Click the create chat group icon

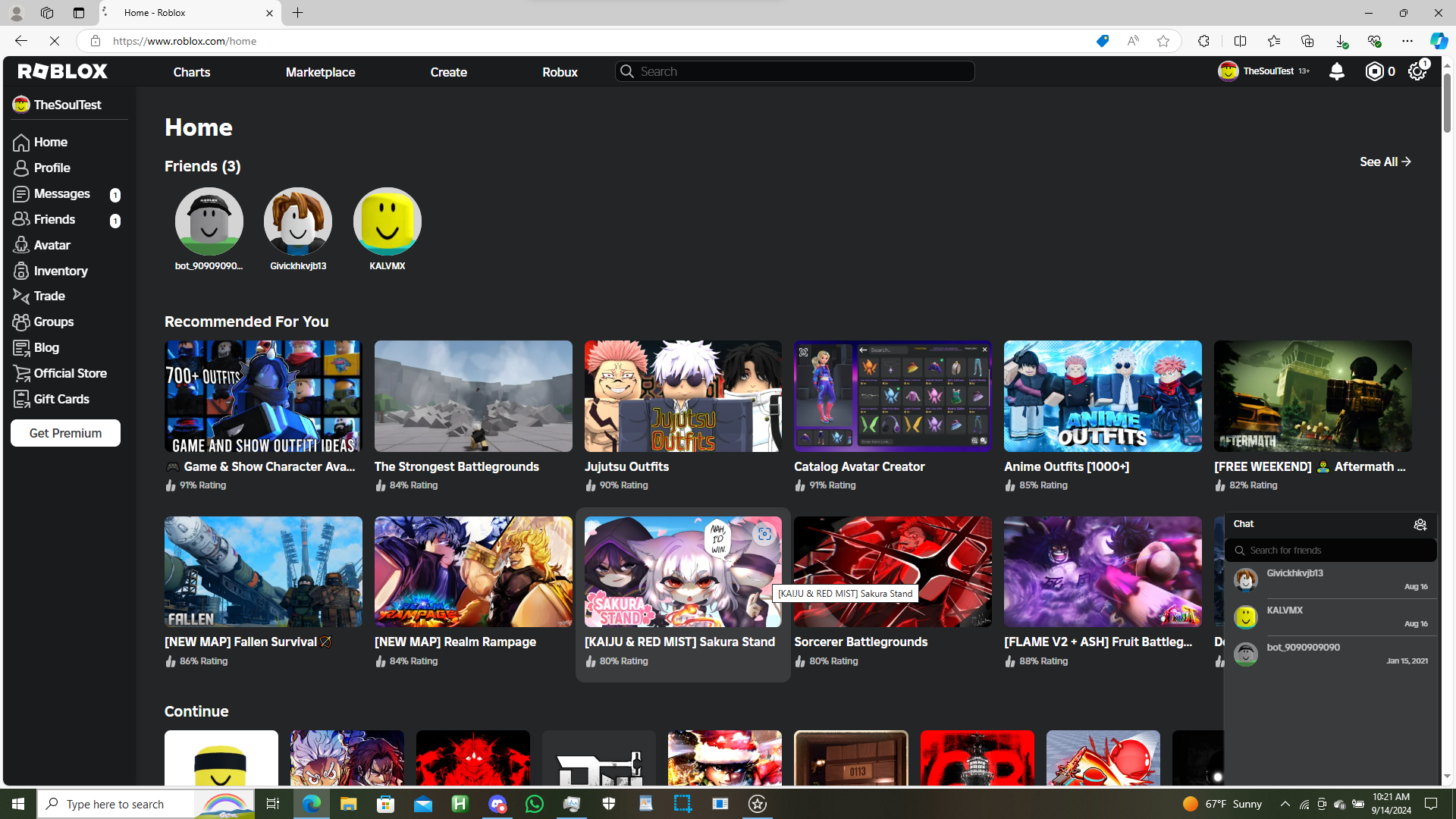[1420, 524]
